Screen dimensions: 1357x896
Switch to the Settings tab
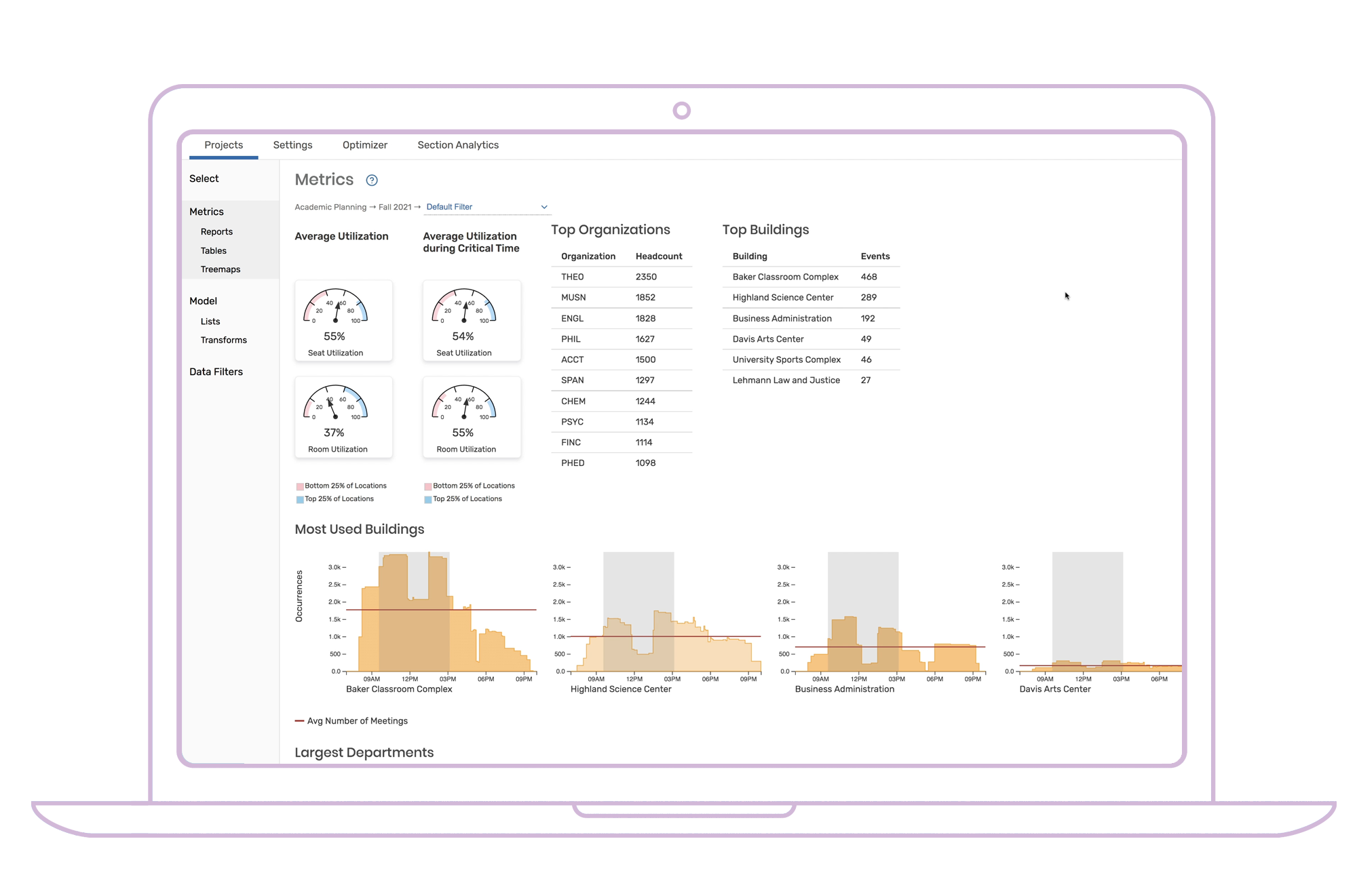[x=292, y=145]
